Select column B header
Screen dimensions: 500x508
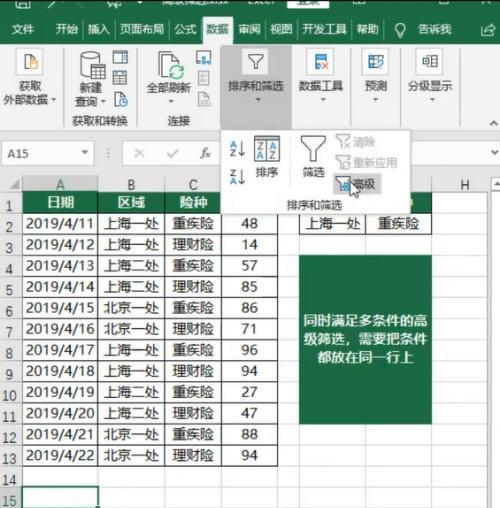(131, 184)
